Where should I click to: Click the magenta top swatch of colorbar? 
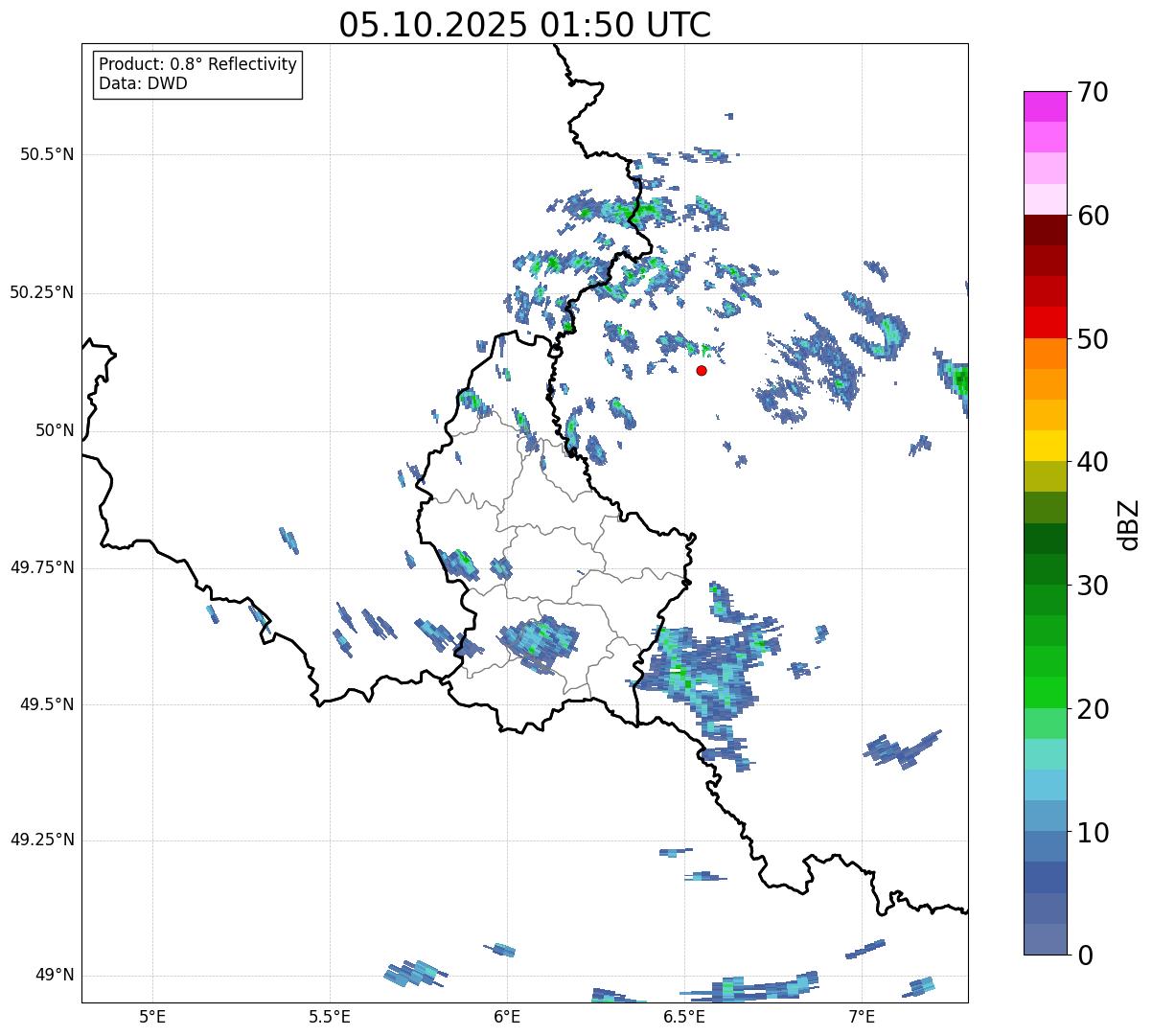tap(1045, 106)
